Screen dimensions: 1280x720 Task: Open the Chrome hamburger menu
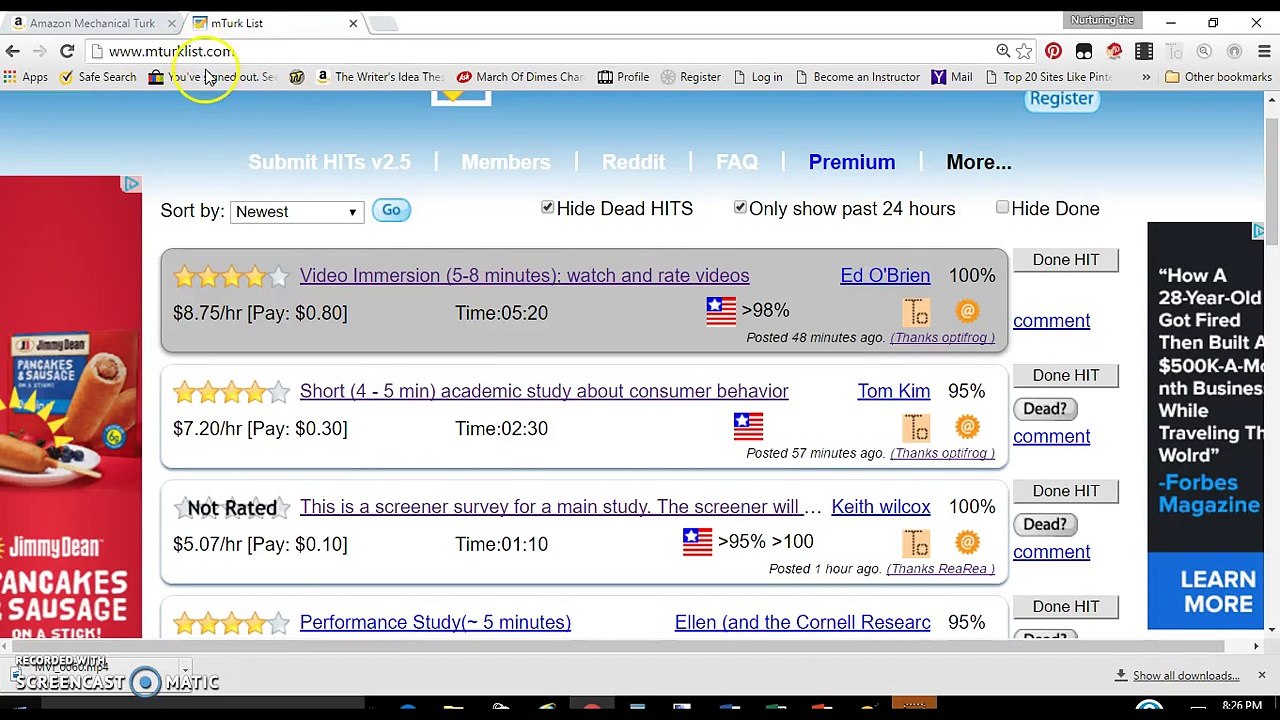tap(1264, 51)
